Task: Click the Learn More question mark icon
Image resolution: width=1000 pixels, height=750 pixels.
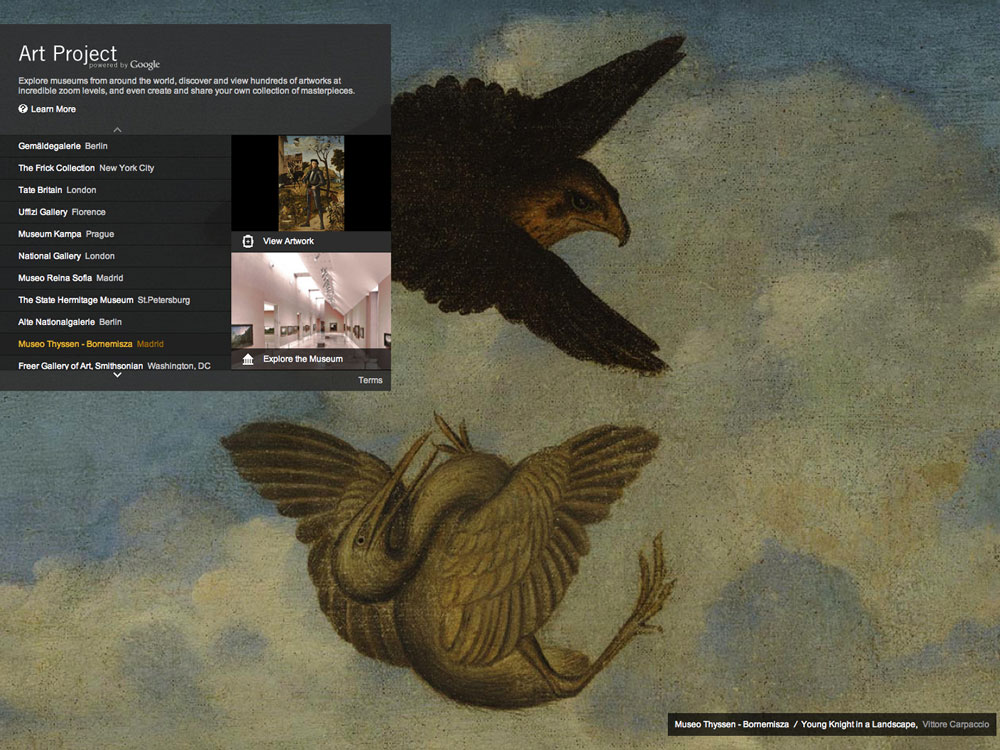Action: point(23,109)
